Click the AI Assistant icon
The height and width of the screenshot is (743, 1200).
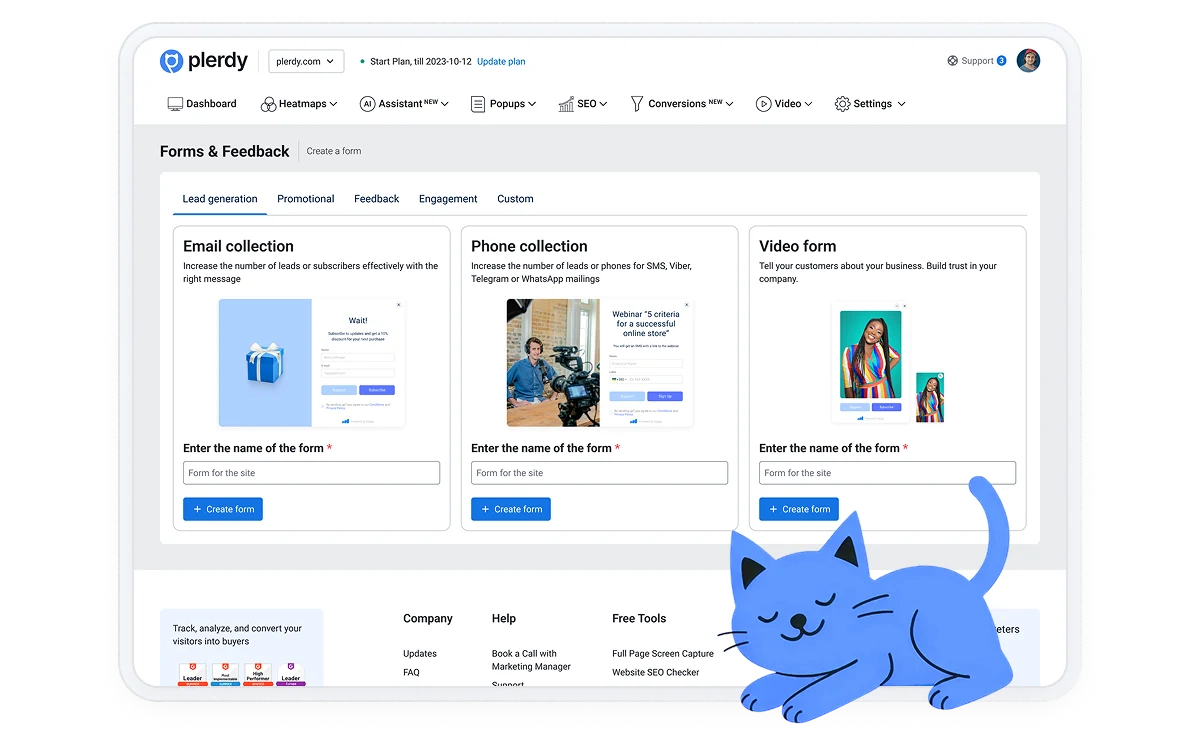367,104
